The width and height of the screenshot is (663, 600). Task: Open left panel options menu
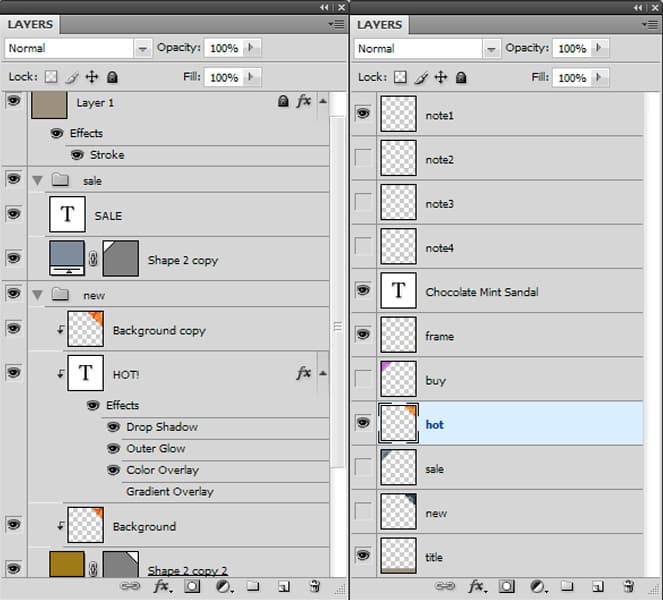click(x=337, y=25)
